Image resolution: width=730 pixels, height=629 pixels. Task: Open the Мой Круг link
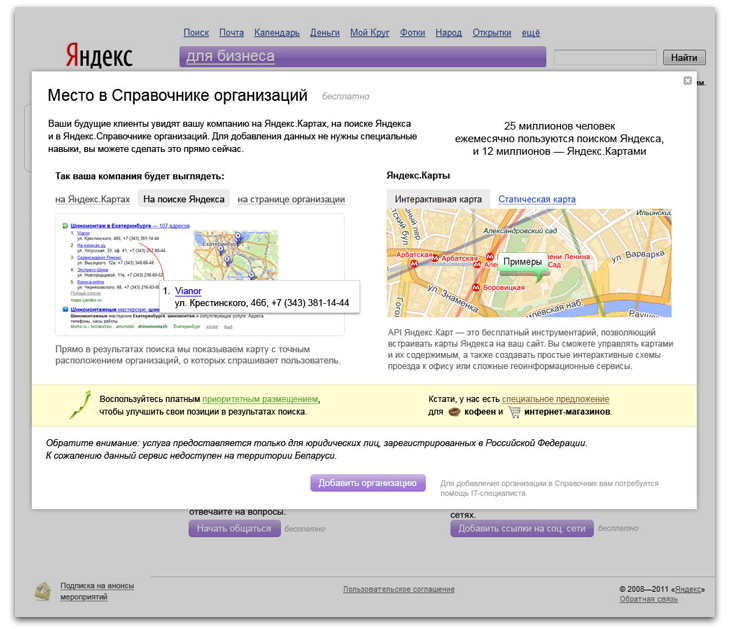370,33
